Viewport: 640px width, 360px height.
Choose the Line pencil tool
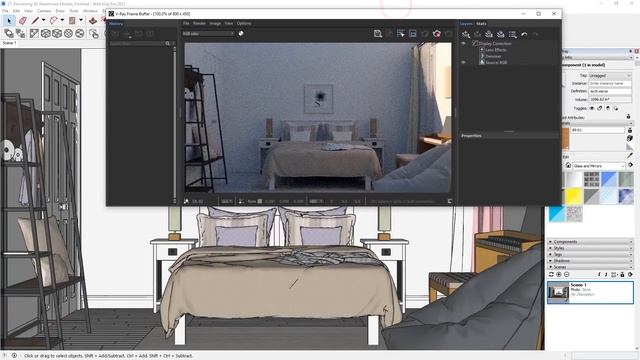tap(36, 20)
